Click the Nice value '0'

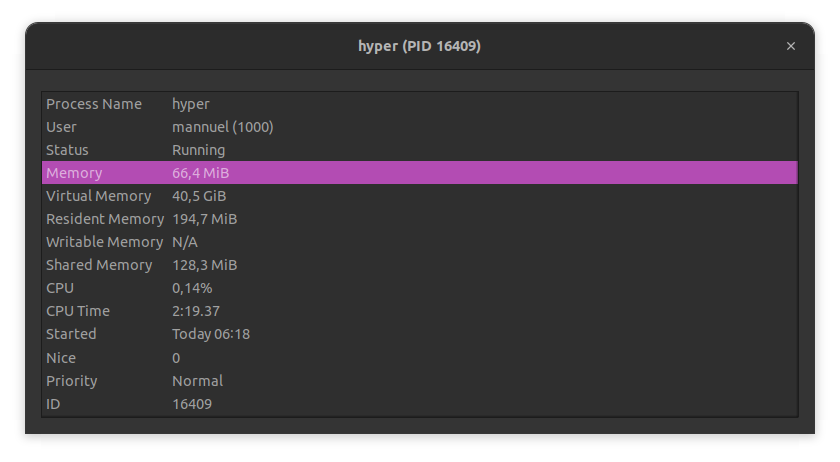tap(176, 358)
